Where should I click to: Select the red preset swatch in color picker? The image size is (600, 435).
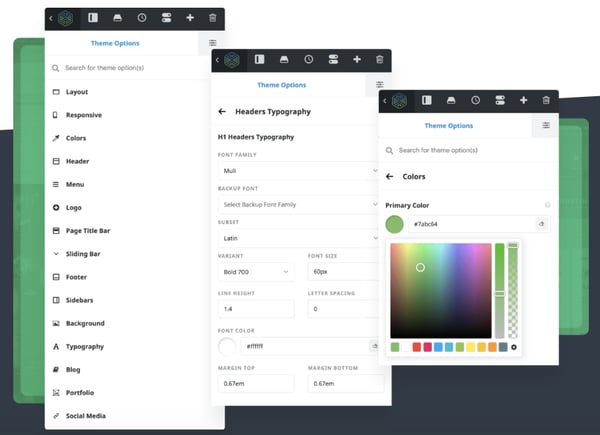pos(416,347)
